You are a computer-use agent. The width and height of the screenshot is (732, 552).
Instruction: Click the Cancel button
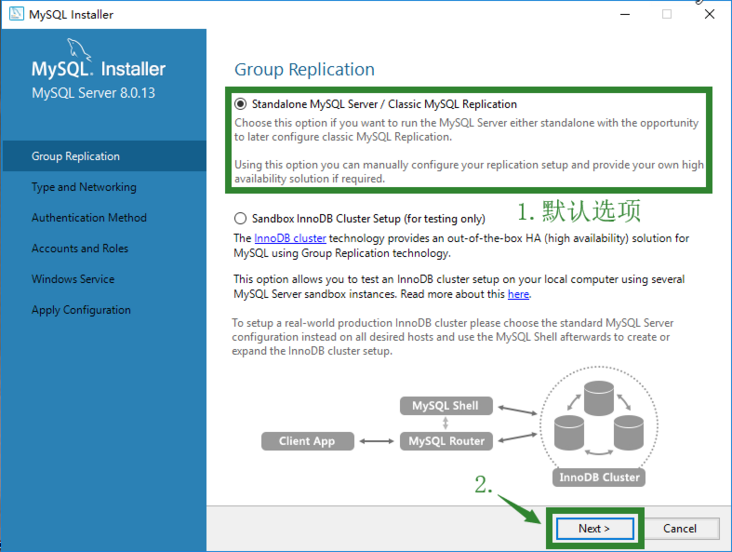(x=680, y=528)
